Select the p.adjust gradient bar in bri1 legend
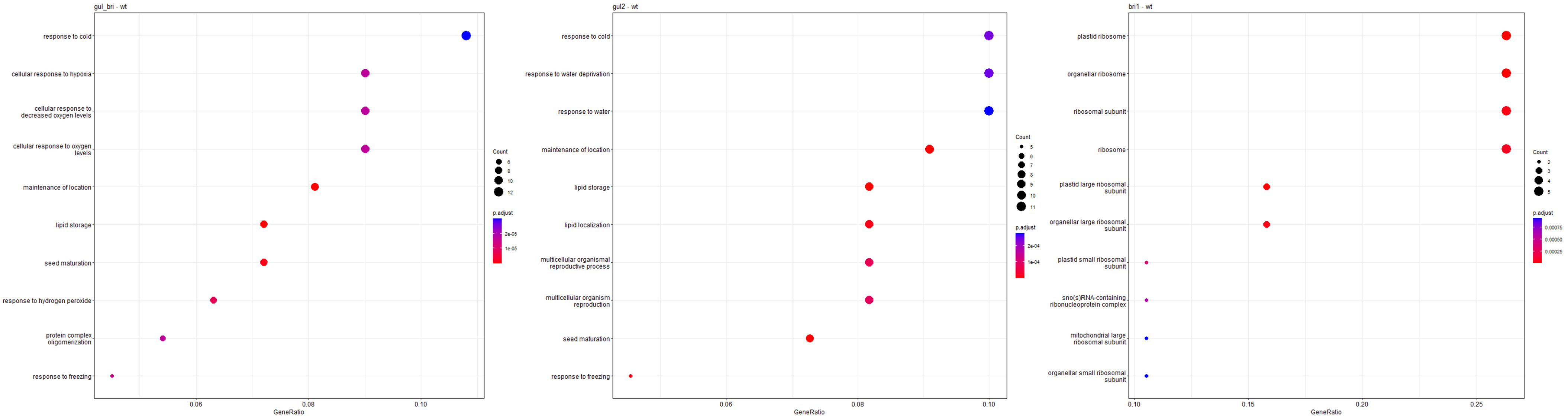The width and height of the screenshot is (1568, 418). pyautogui.click(x=1538, y=240)
